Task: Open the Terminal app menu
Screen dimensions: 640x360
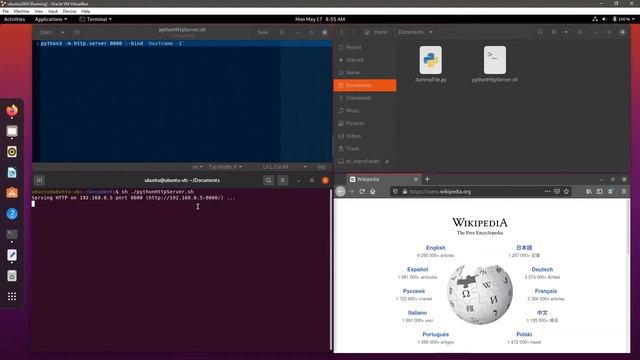Action: (x=96, y=19)
